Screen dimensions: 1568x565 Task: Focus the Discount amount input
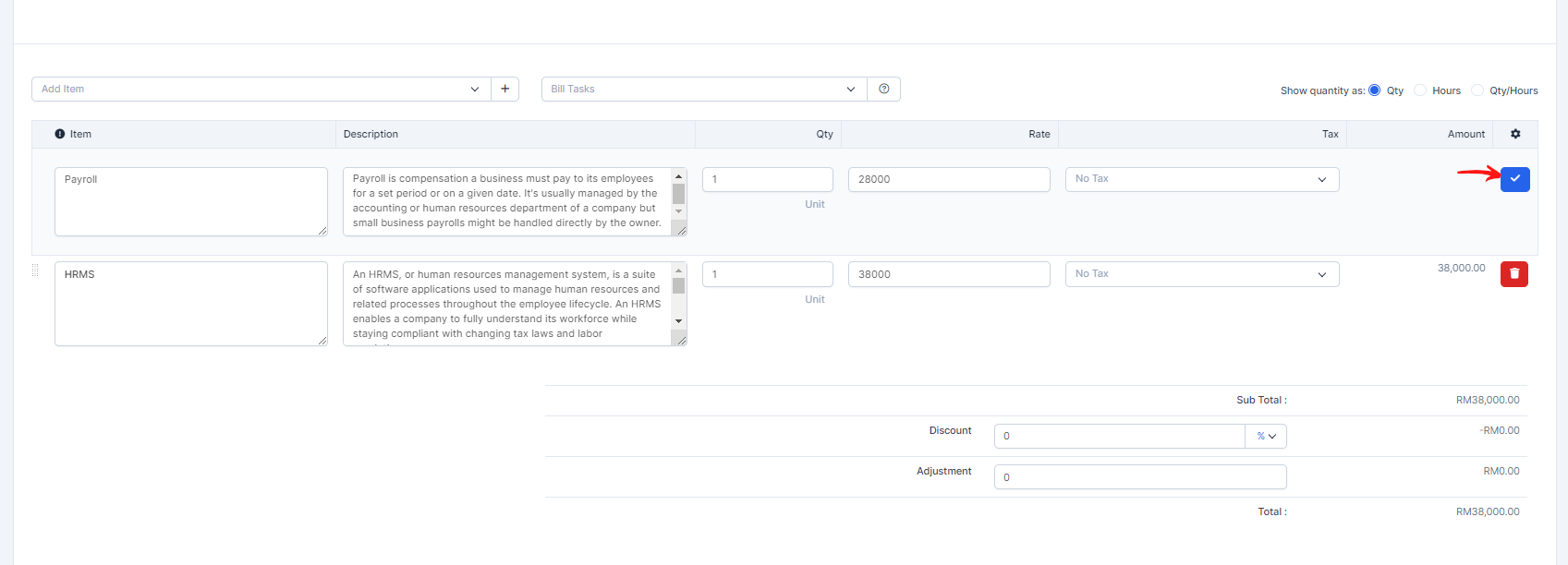1119,437
